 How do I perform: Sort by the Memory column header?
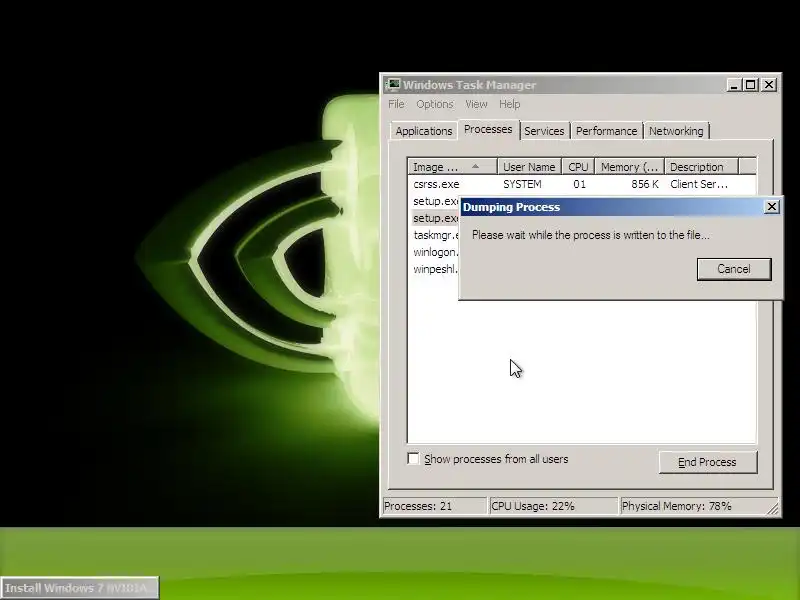[630, 167]
